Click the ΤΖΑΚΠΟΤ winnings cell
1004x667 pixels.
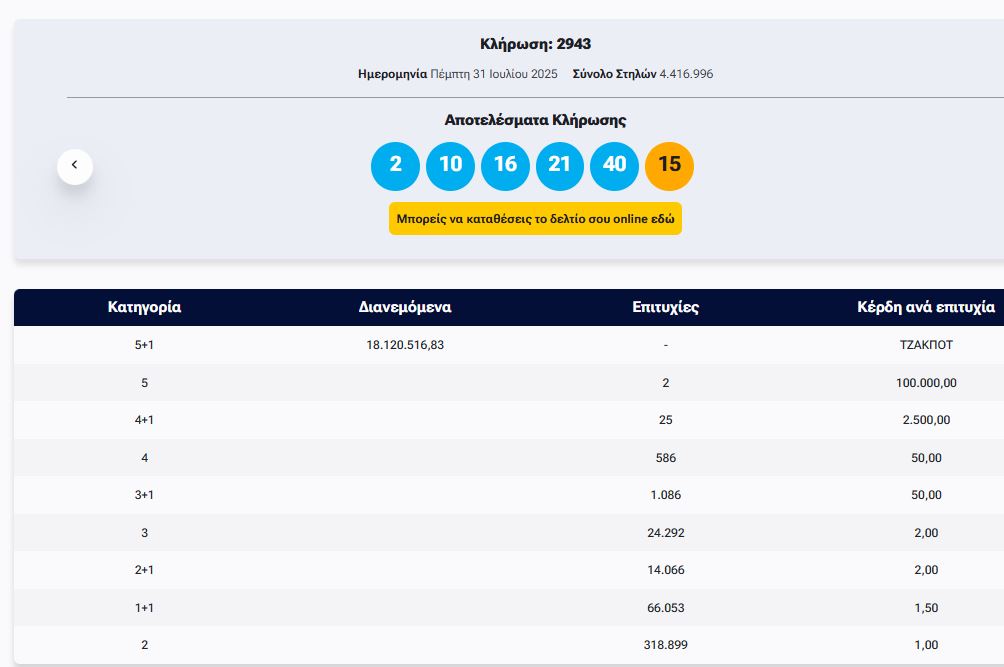[x=926, y=345]
